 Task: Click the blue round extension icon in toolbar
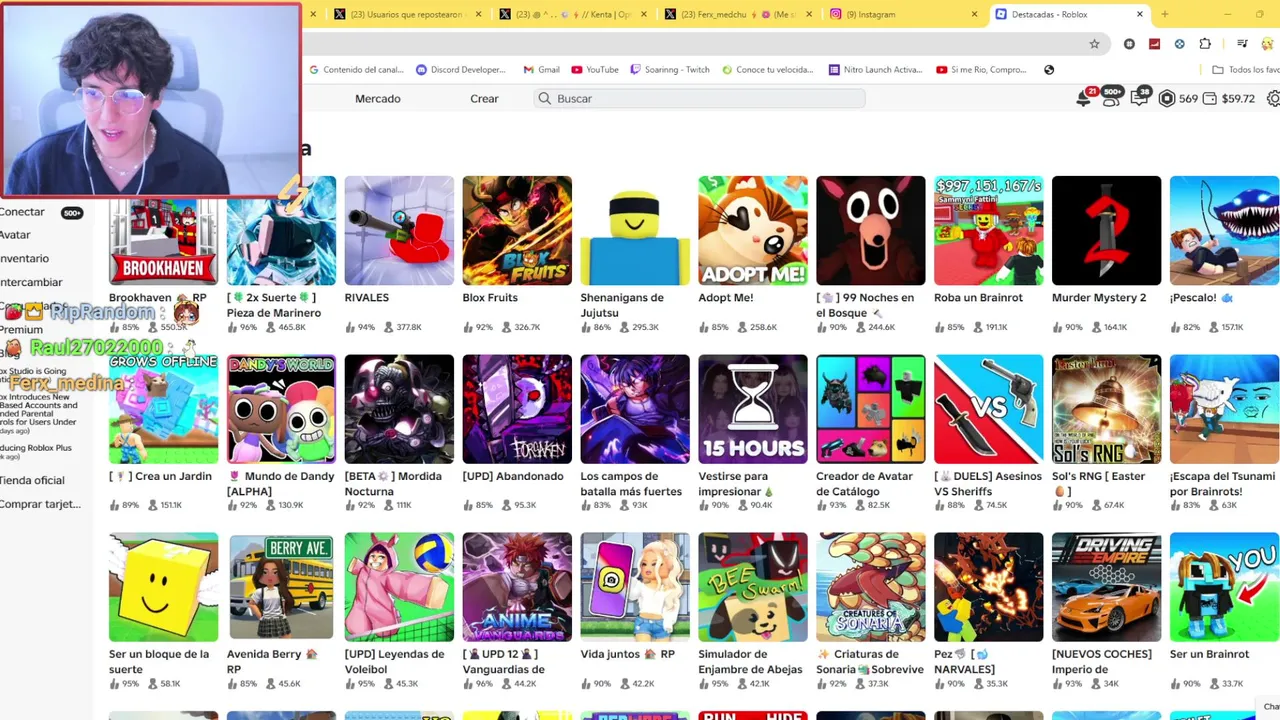[1179, 44]
